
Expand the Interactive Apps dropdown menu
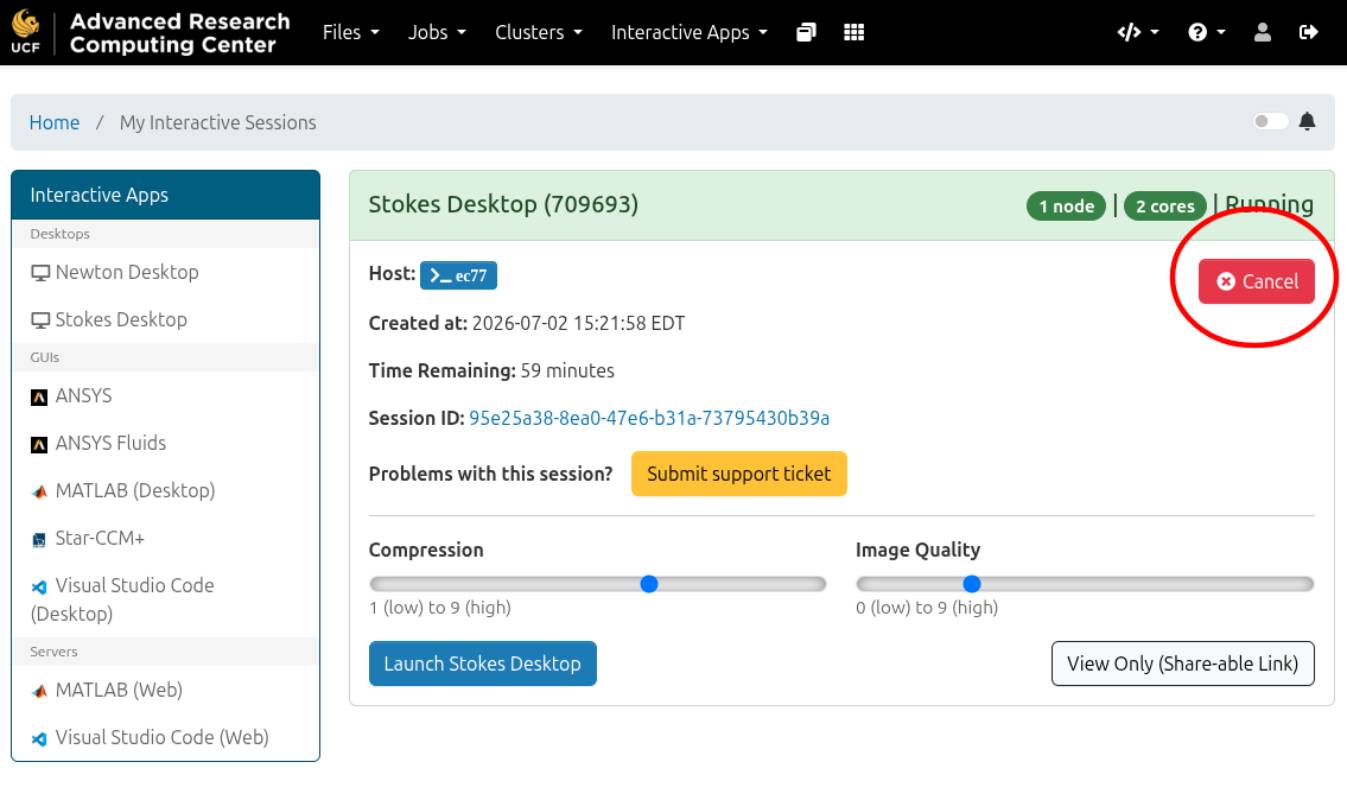tap(689, 32)
